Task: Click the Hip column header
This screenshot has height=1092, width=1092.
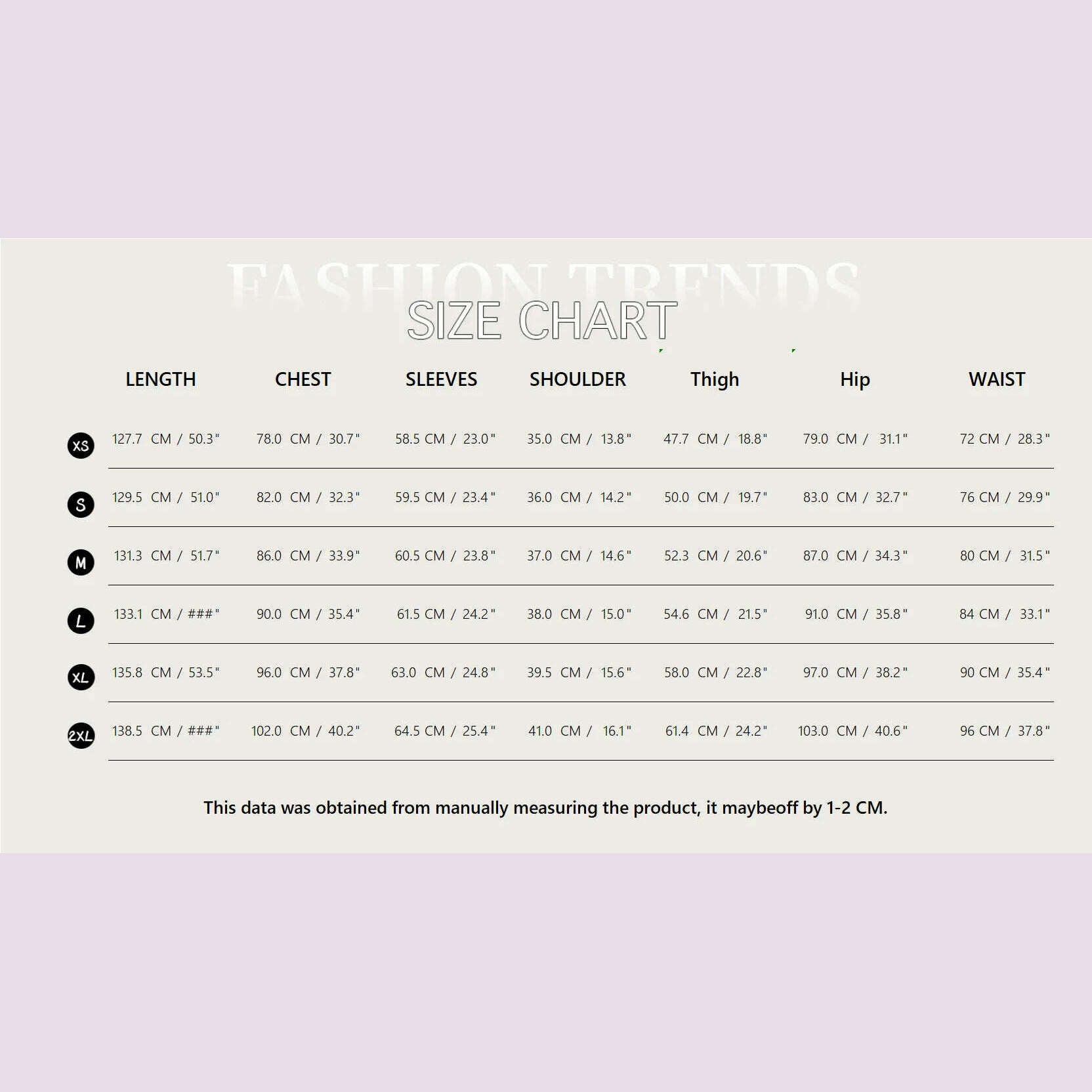Action: click(854, 379)
